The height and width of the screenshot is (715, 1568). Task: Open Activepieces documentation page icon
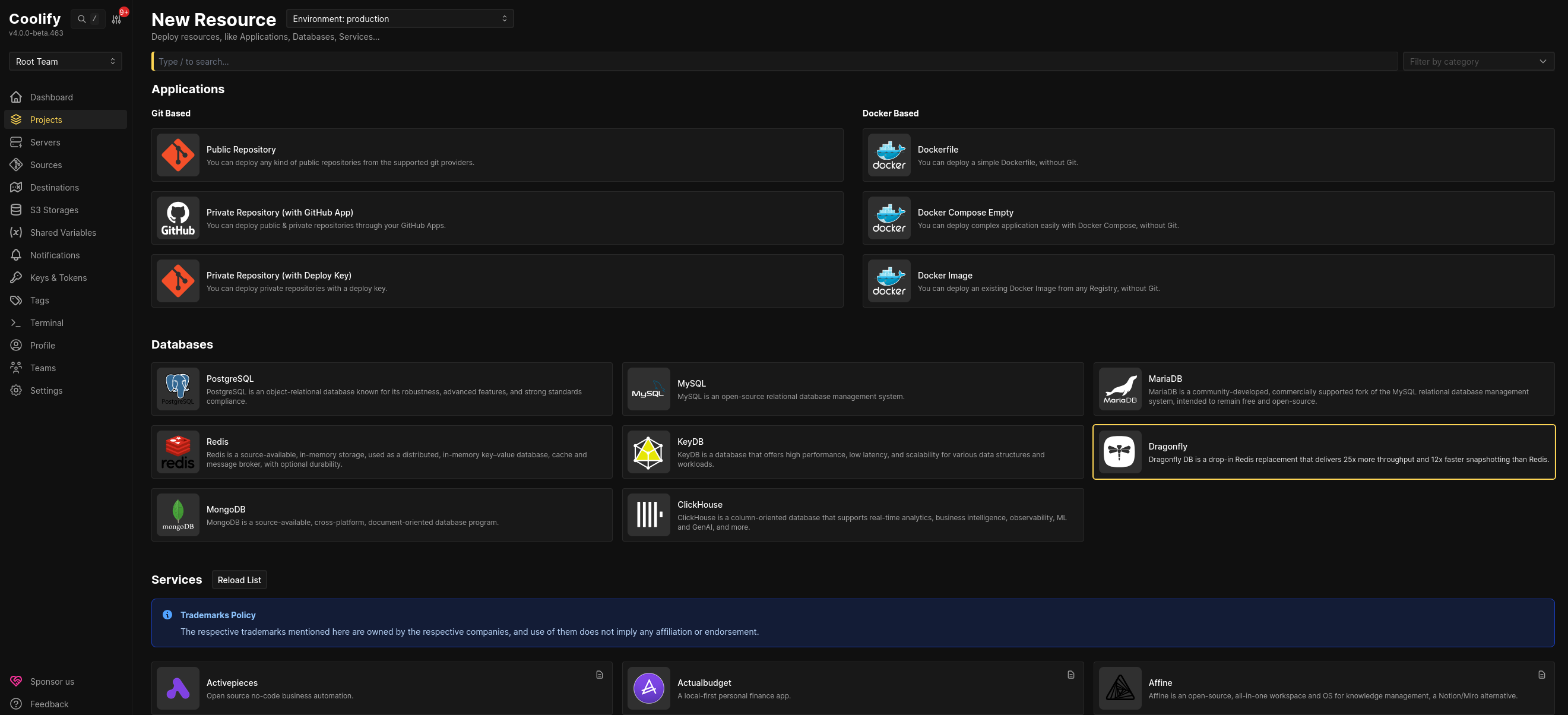pyautogui.click(x=600, y=675)
